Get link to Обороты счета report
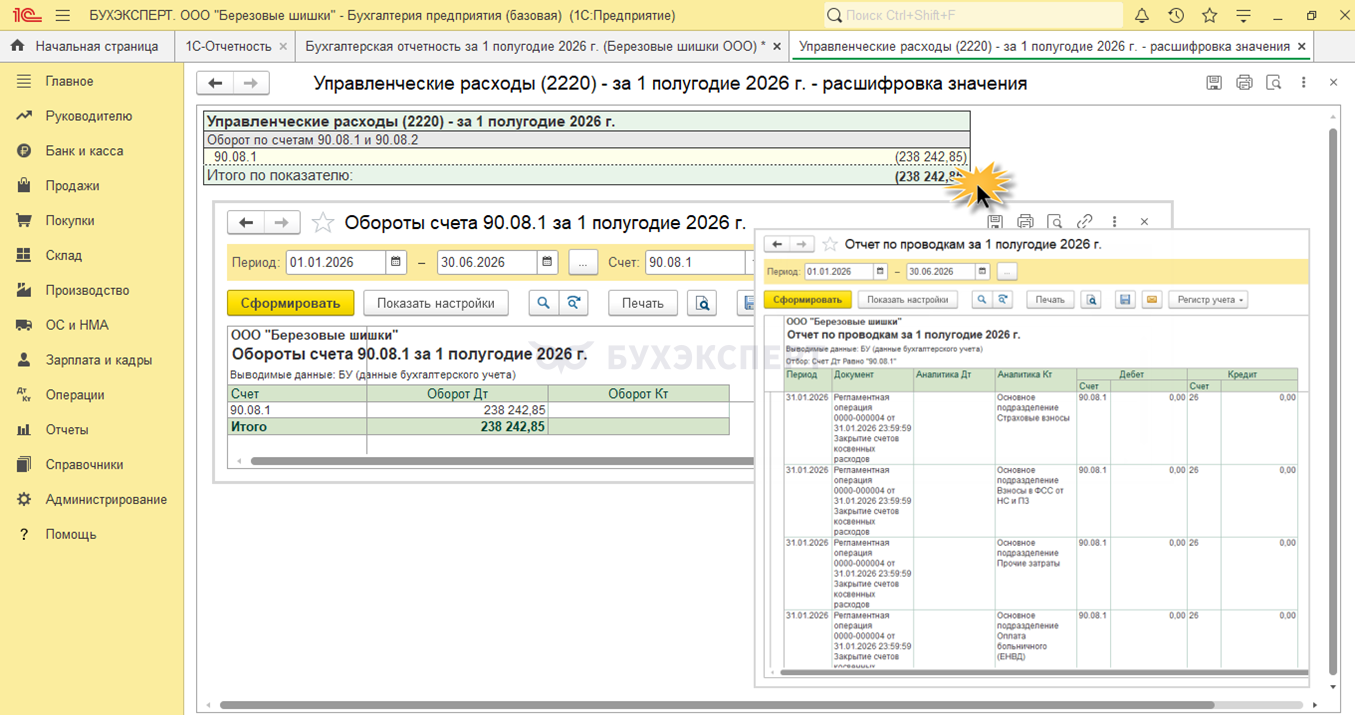Image resolution: width=1355 pixels, height=715 pixels. tap(1085, 222)
